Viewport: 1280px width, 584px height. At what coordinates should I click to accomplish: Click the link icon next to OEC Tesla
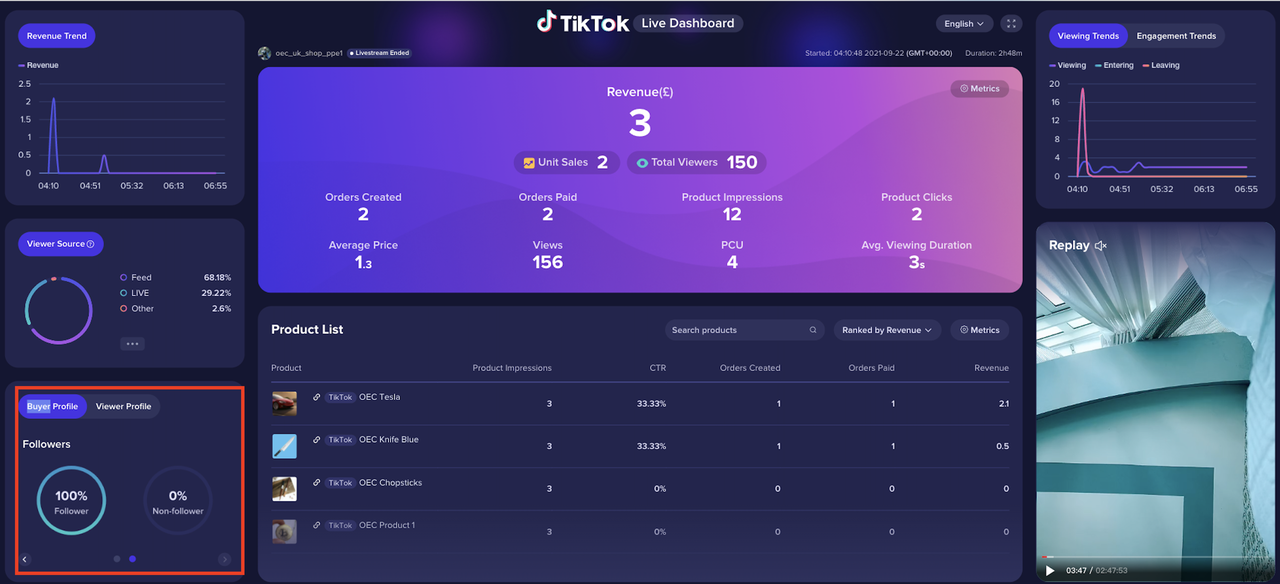(317, 397)
